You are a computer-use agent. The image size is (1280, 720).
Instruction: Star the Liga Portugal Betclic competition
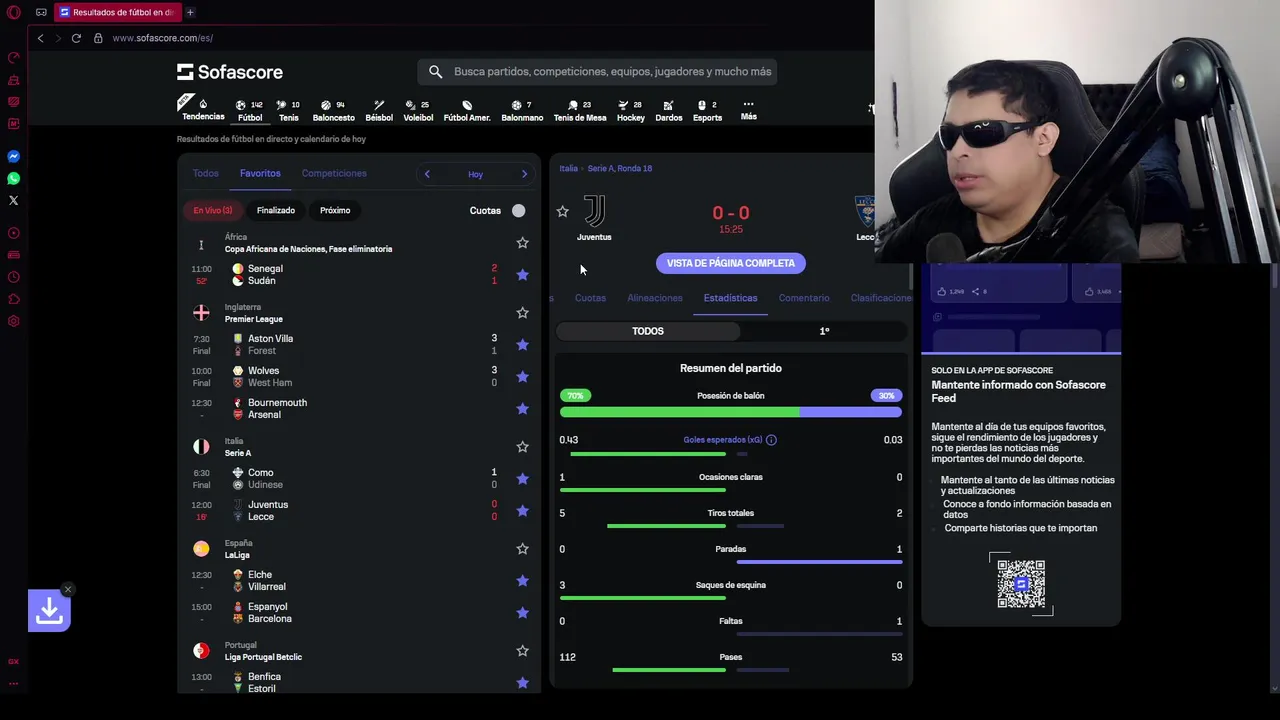pyautogui.click(x=522, y=650)
